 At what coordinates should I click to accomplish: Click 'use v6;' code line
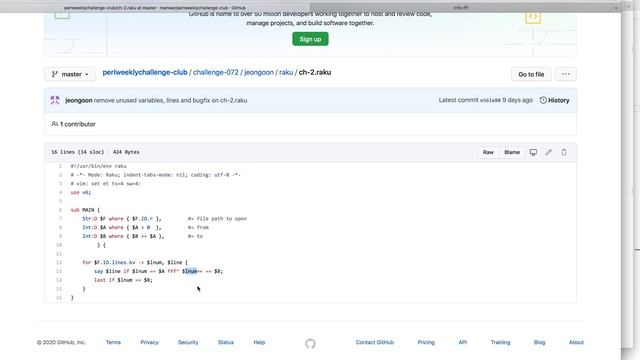pos(81,192)
